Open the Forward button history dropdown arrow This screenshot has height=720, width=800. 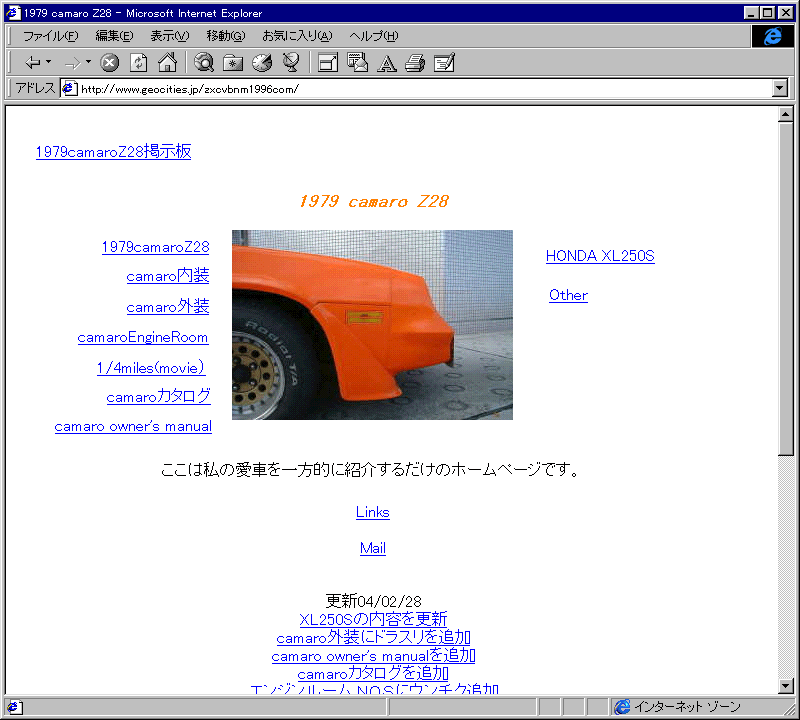(89, 62)
